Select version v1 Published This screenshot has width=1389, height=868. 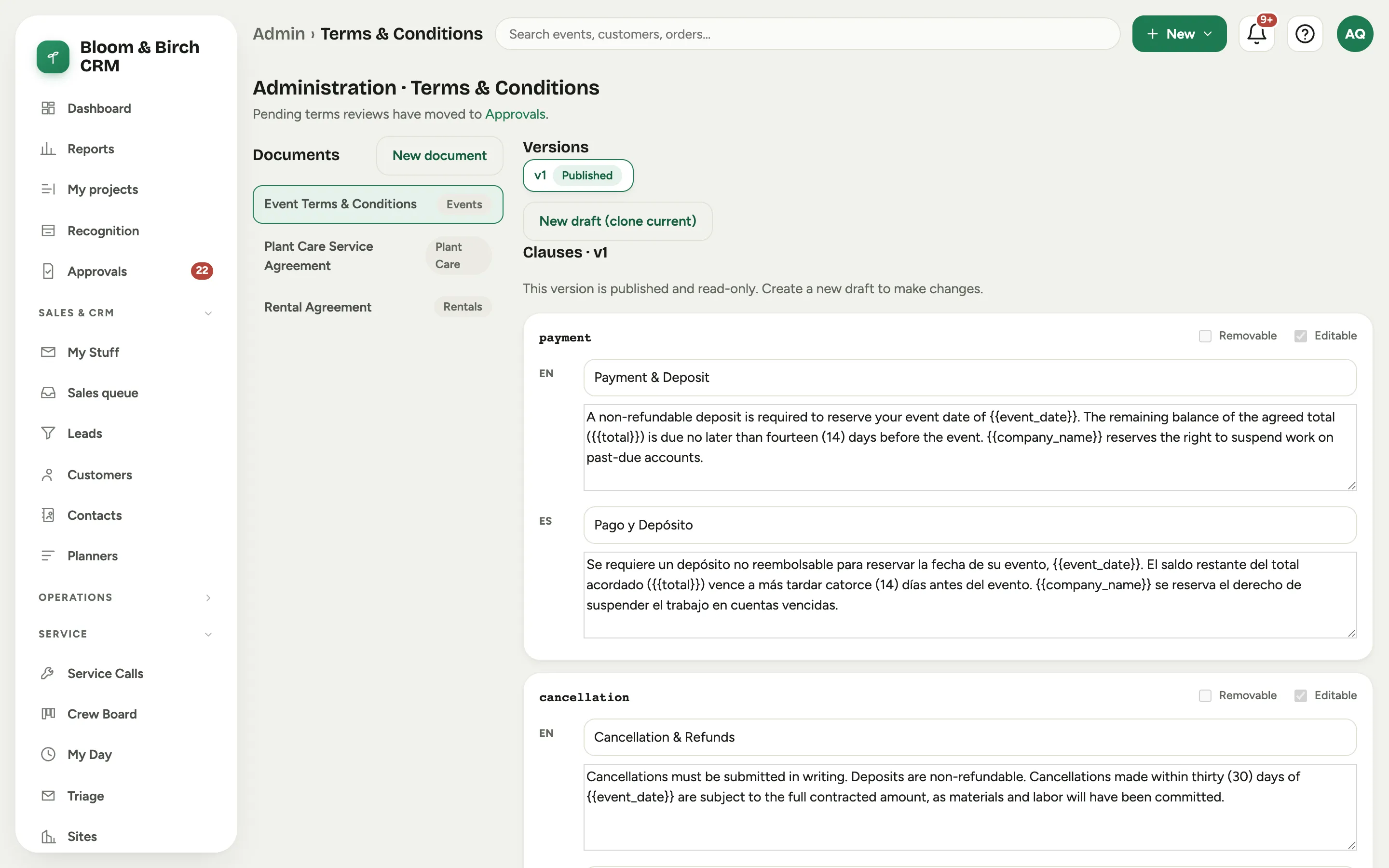click(578, 175)
